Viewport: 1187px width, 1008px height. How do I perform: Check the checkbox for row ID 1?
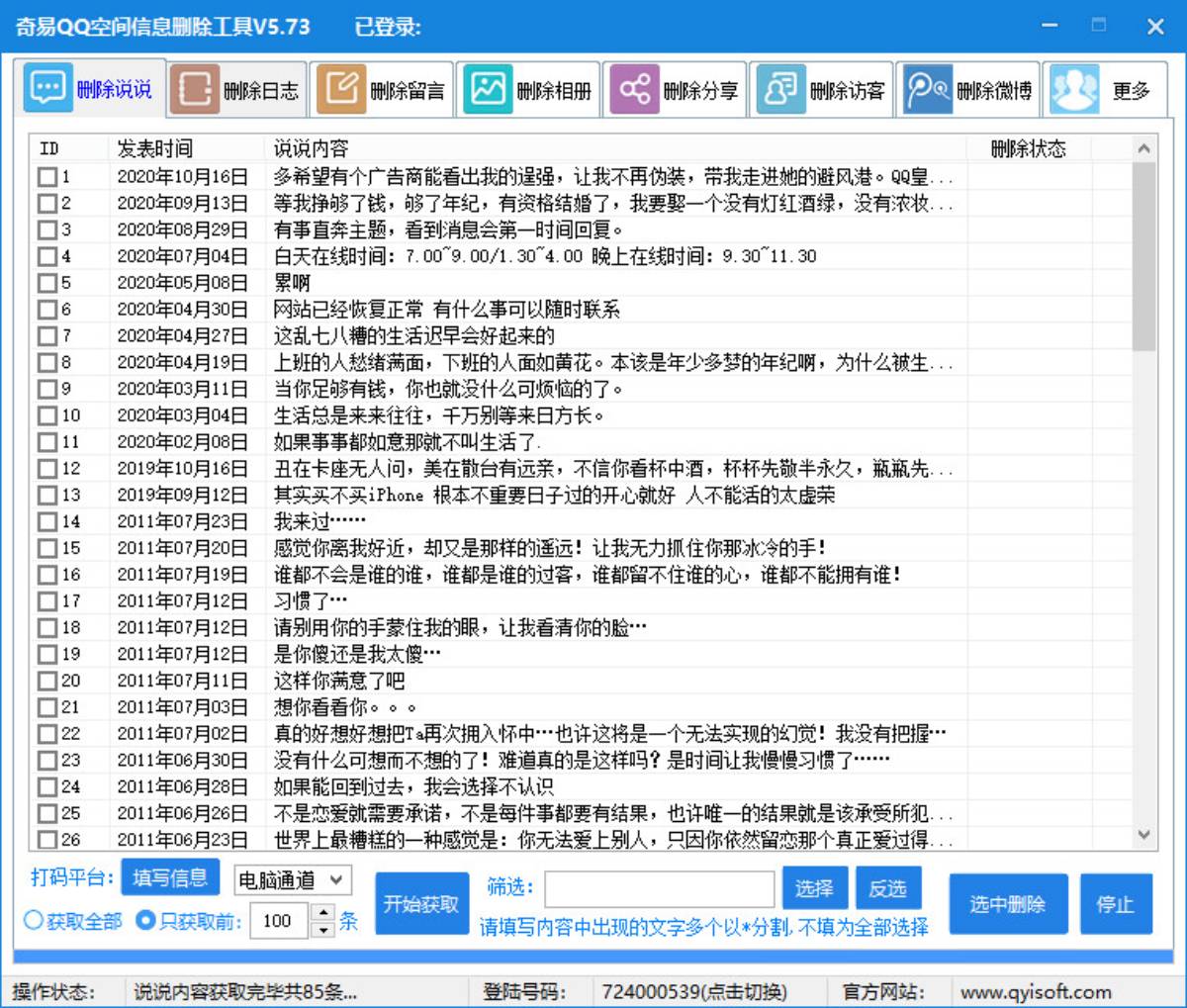(x=46, y=177)
